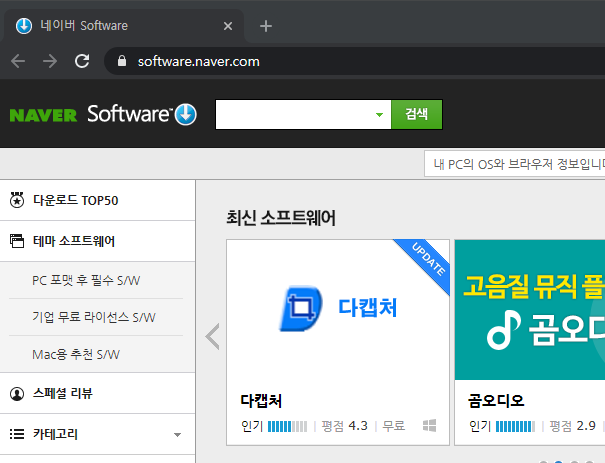Open a new browser tab
The image size is (605, 463).
[266, 26]
